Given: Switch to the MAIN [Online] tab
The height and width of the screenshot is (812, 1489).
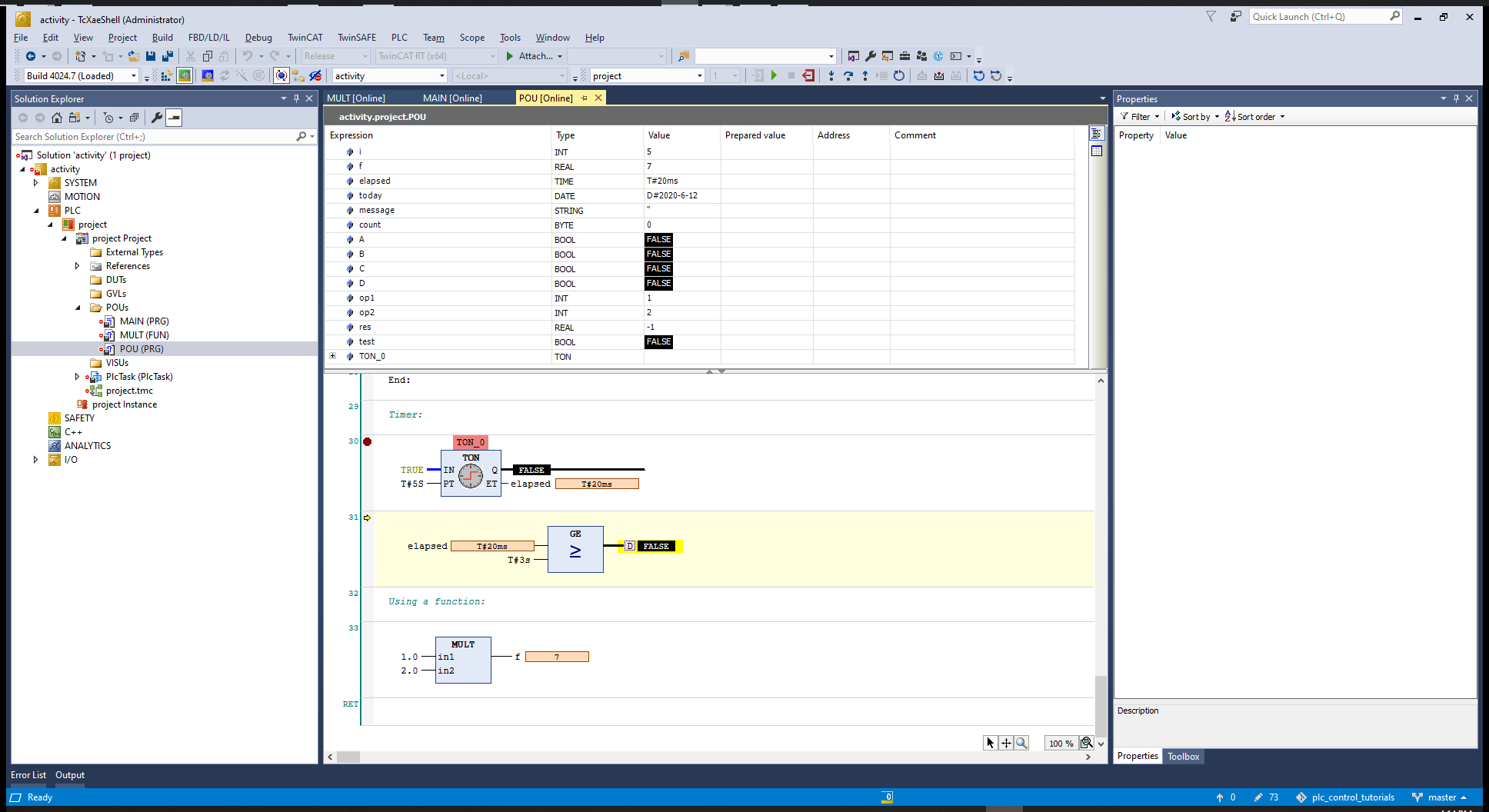Looking at the screenshot, I should click(452, 98).
